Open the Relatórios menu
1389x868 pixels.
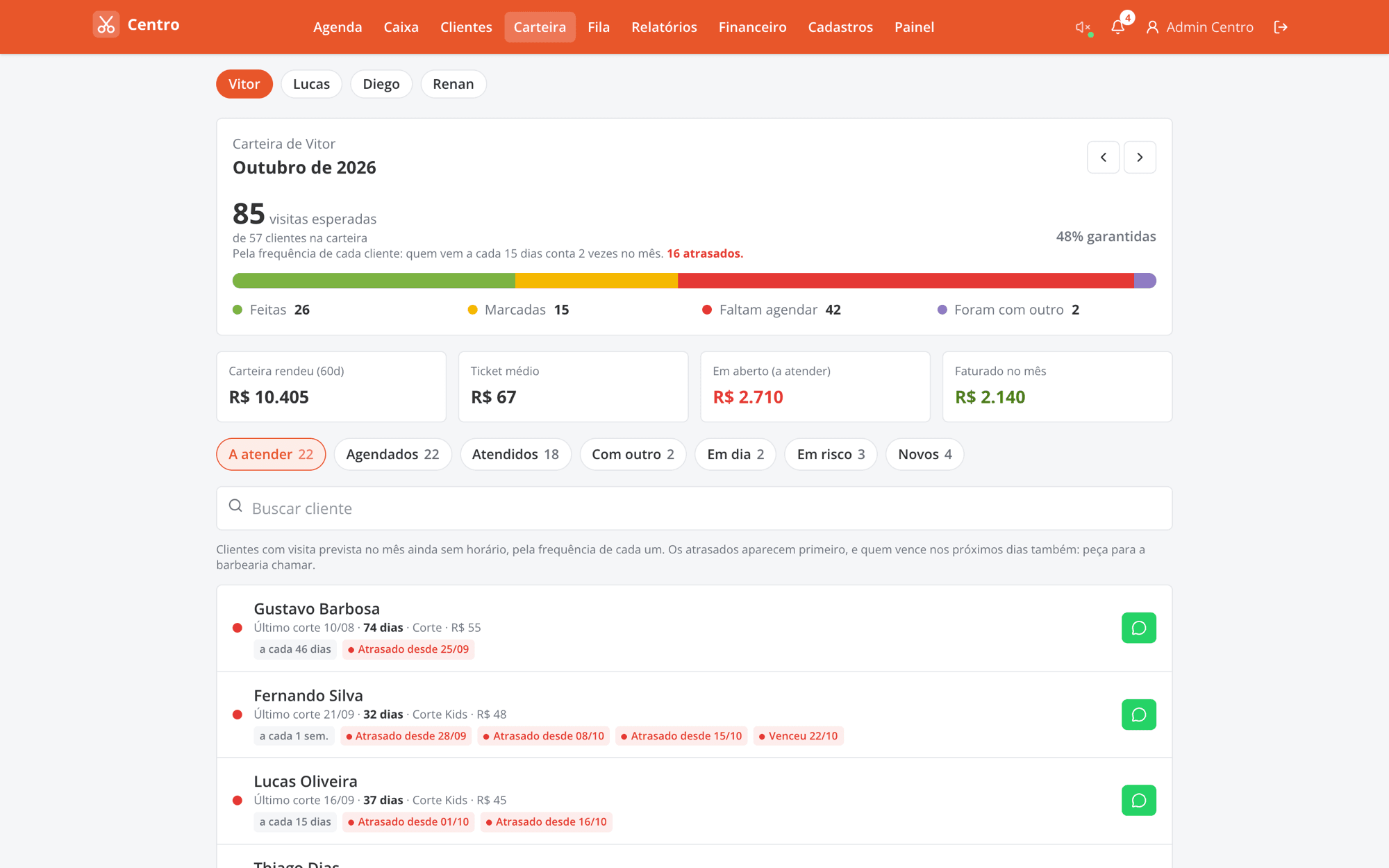[x=664, y=27]
